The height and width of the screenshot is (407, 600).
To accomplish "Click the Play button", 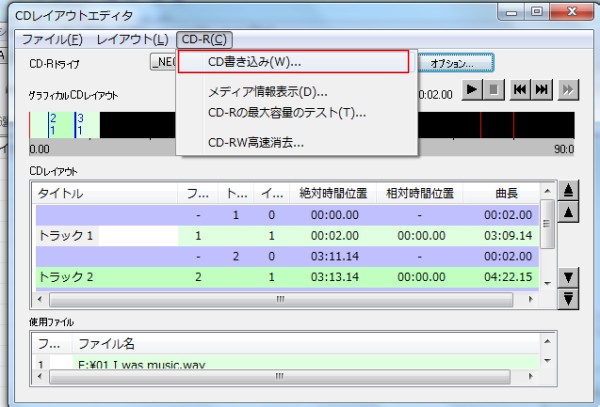I will [471, 91].
